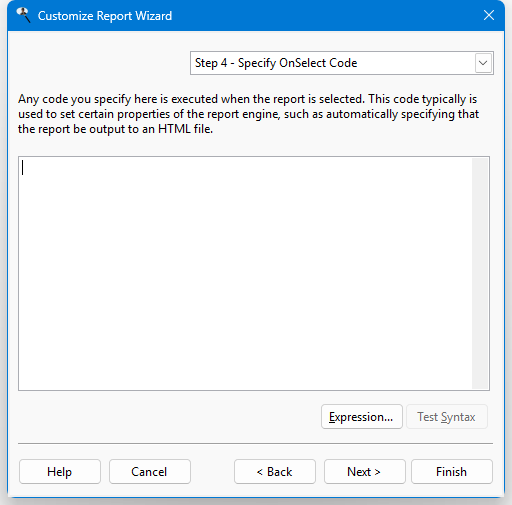Click blank space left of the Expression... button
Screen dimensions: 512x505
tap(167, 417)
